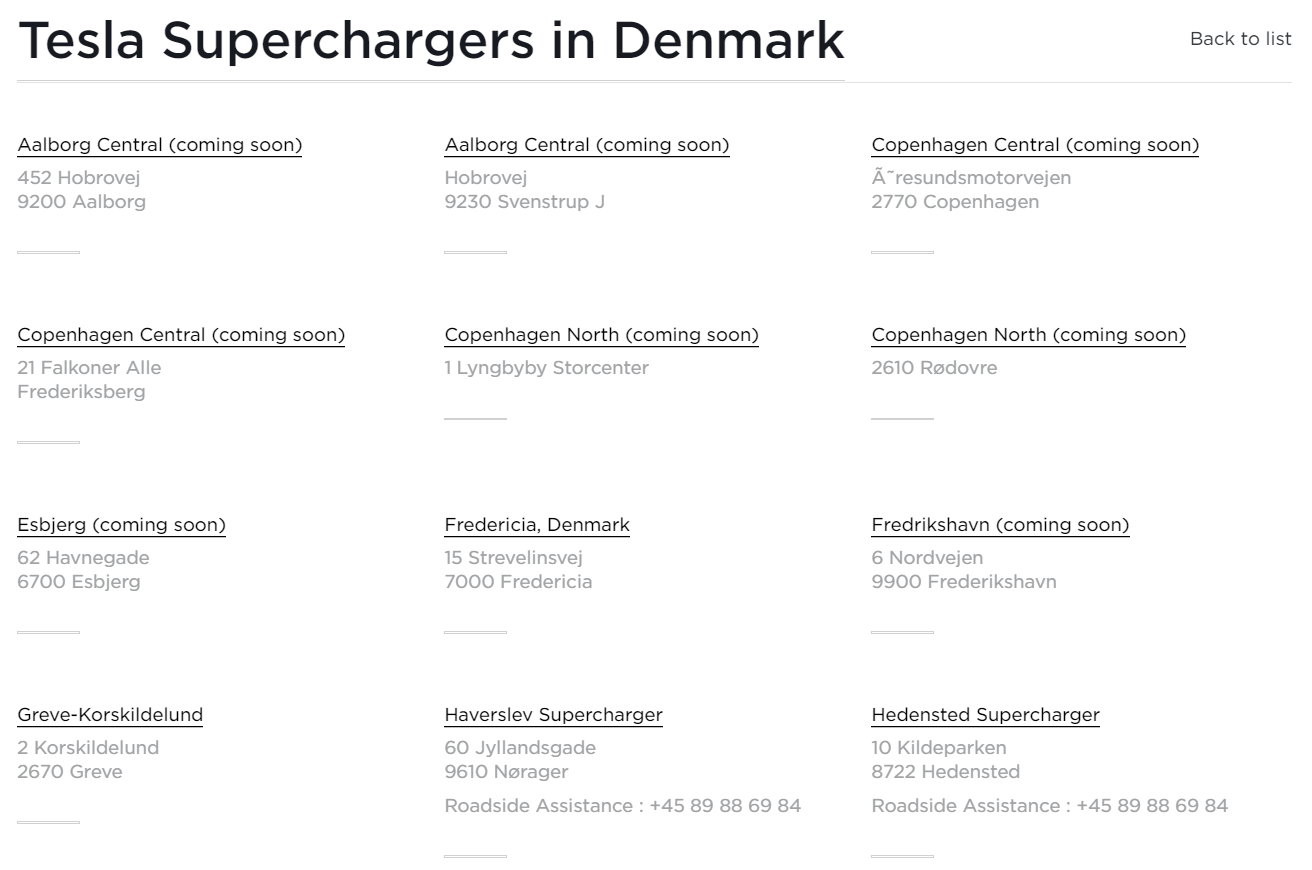Open Copenhagen Central on Øresundsmotorvejen
Image resolution: width=1312 pixels, height=870 pixels.
1035,145
